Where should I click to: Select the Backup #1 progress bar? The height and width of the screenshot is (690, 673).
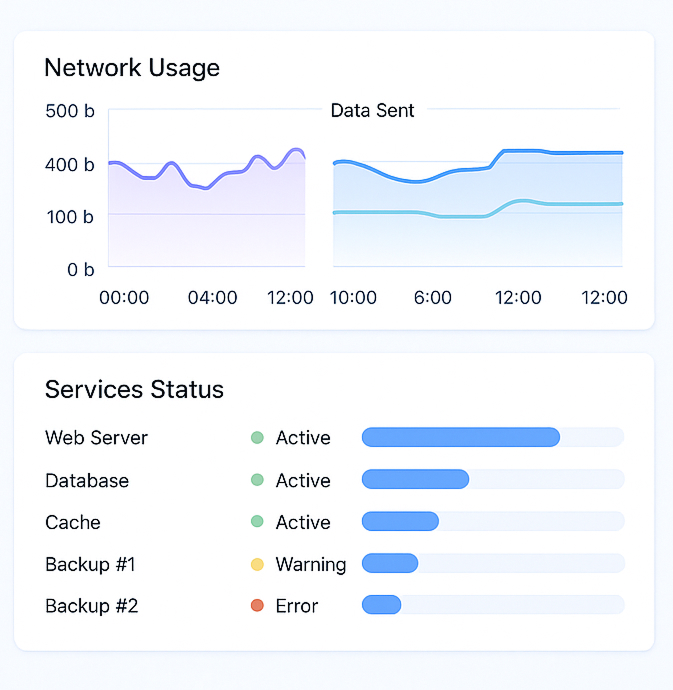tap(492, 563)
